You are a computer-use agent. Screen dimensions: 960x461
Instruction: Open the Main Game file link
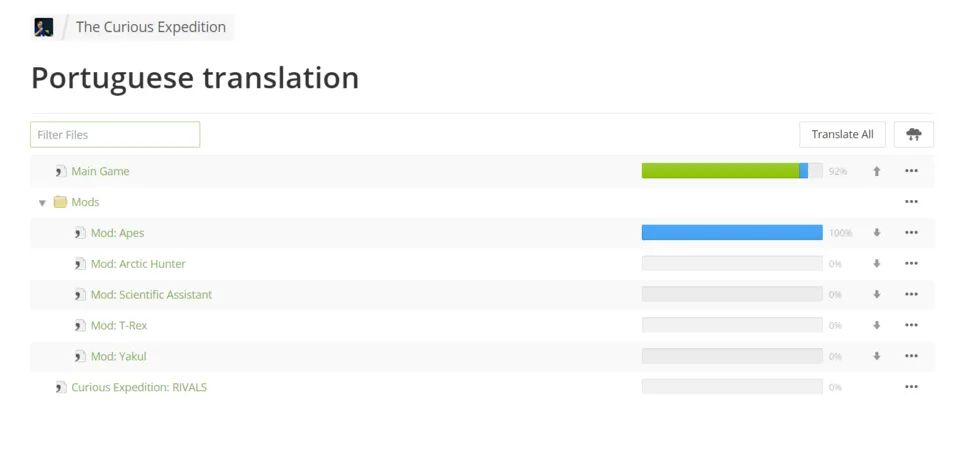click(x=100, y=171)
